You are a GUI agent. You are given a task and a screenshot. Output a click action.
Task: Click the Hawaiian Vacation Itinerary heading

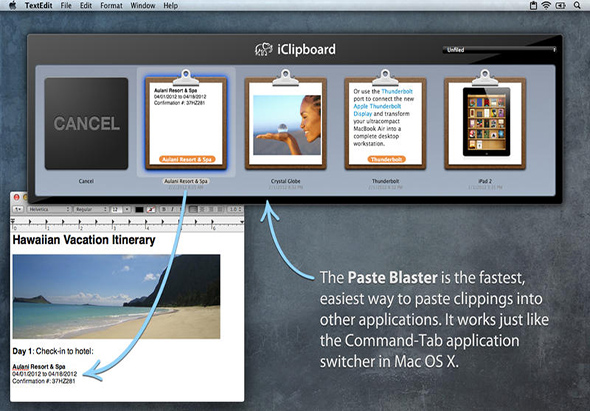point(84,240)
